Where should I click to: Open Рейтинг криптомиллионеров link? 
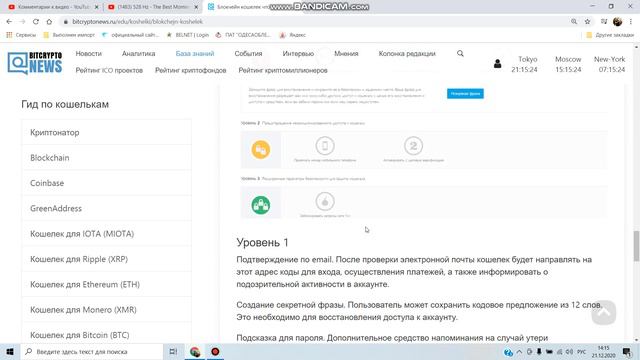coord(283,70)
